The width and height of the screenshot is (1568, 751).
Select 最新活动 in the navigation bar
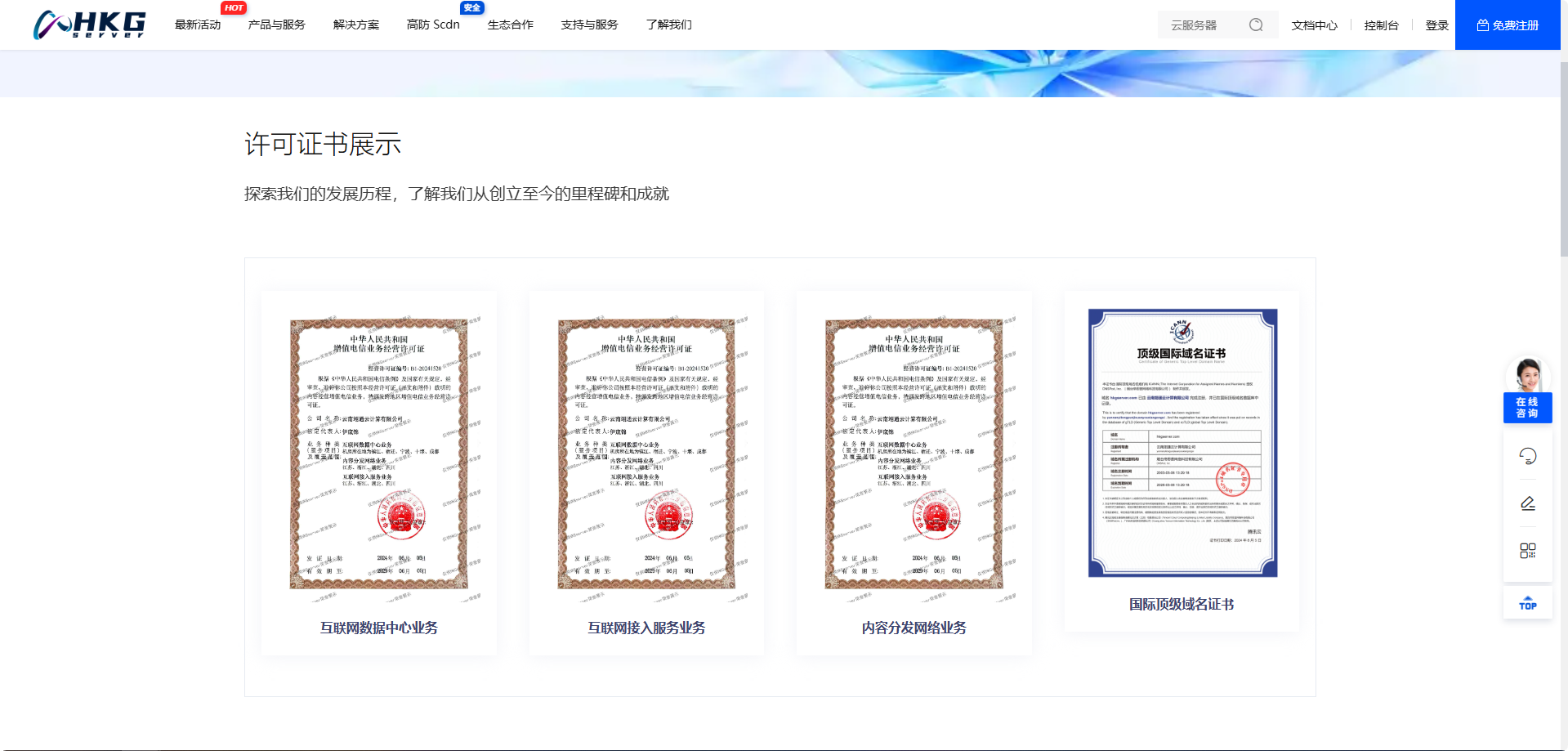pos(198,25)
